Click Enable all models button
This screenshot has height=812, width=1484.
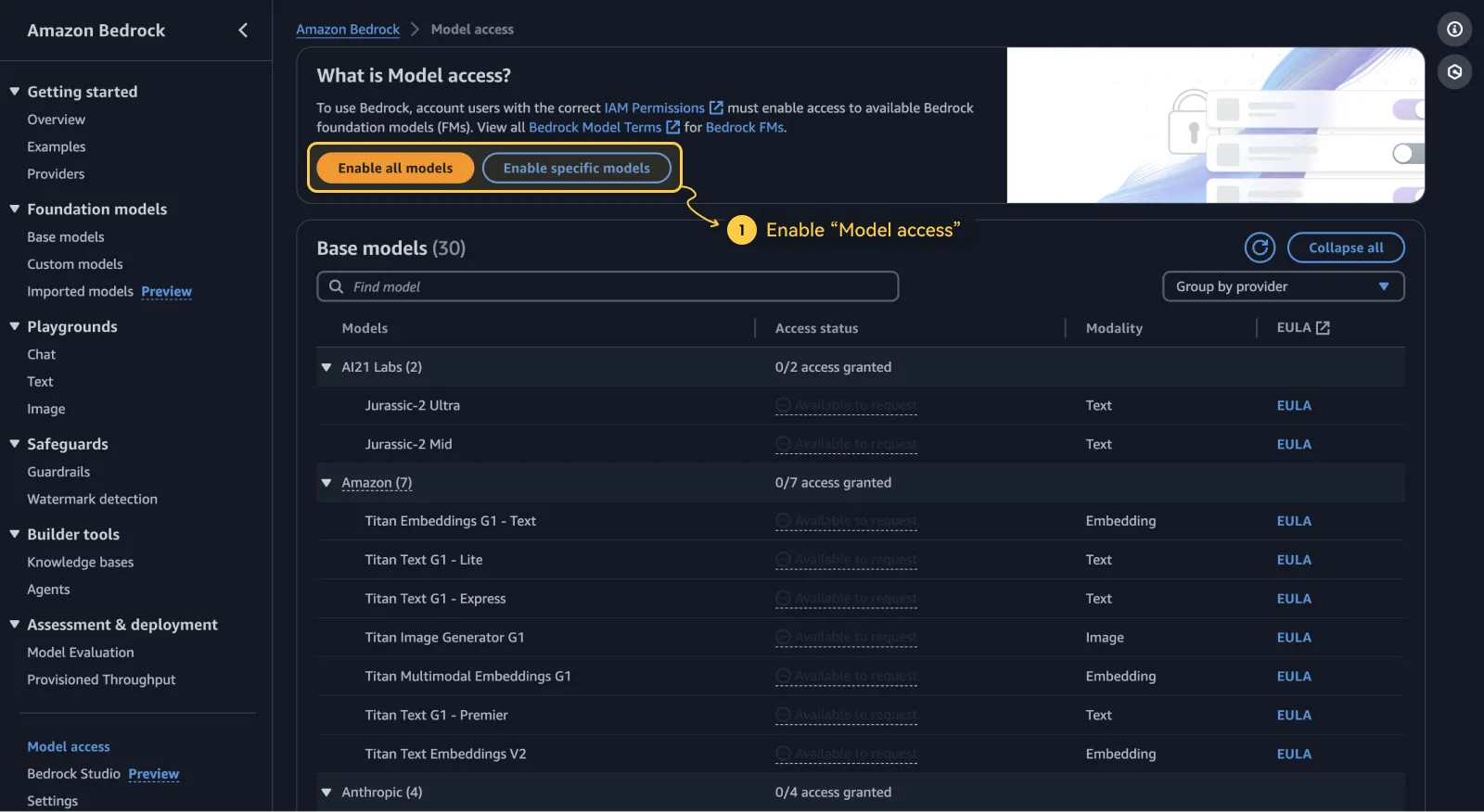[395, 168]
